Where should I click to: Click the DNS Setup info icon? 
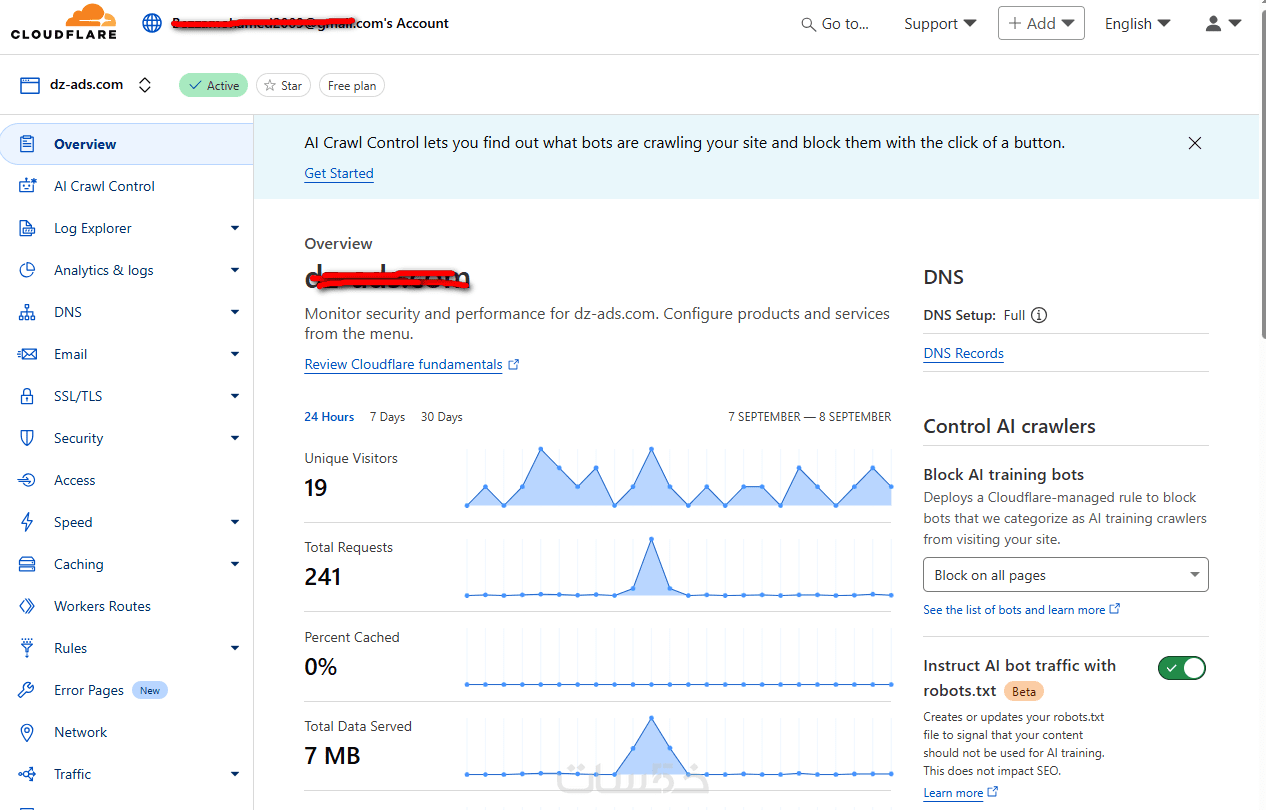(1039, 315)
